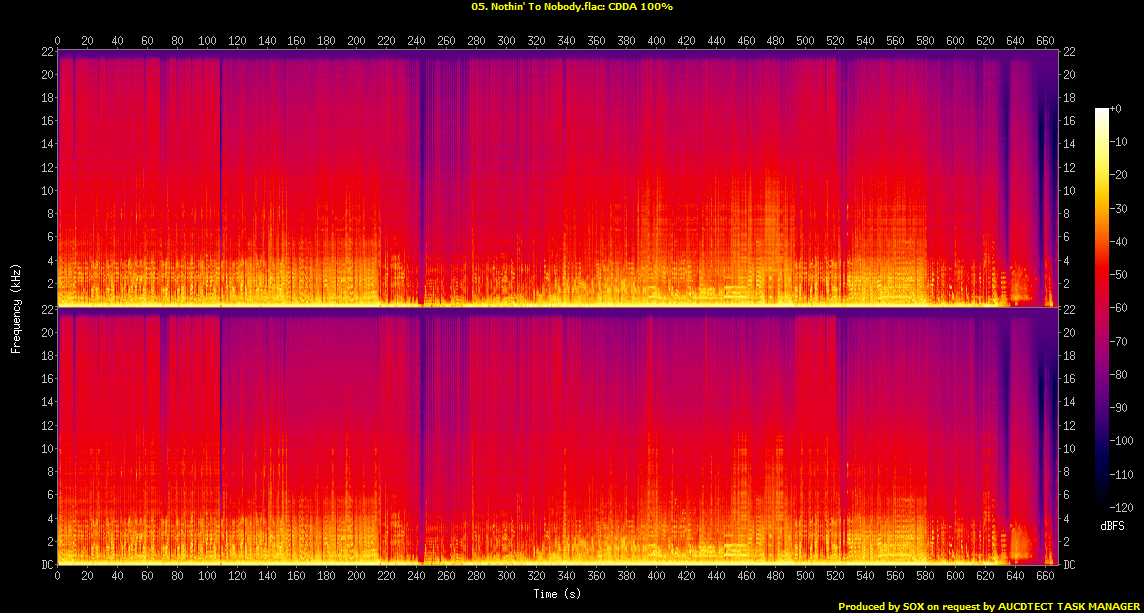
Task: Click the dark purple bottom of the color scale bar
Action: click(1102, 505)
